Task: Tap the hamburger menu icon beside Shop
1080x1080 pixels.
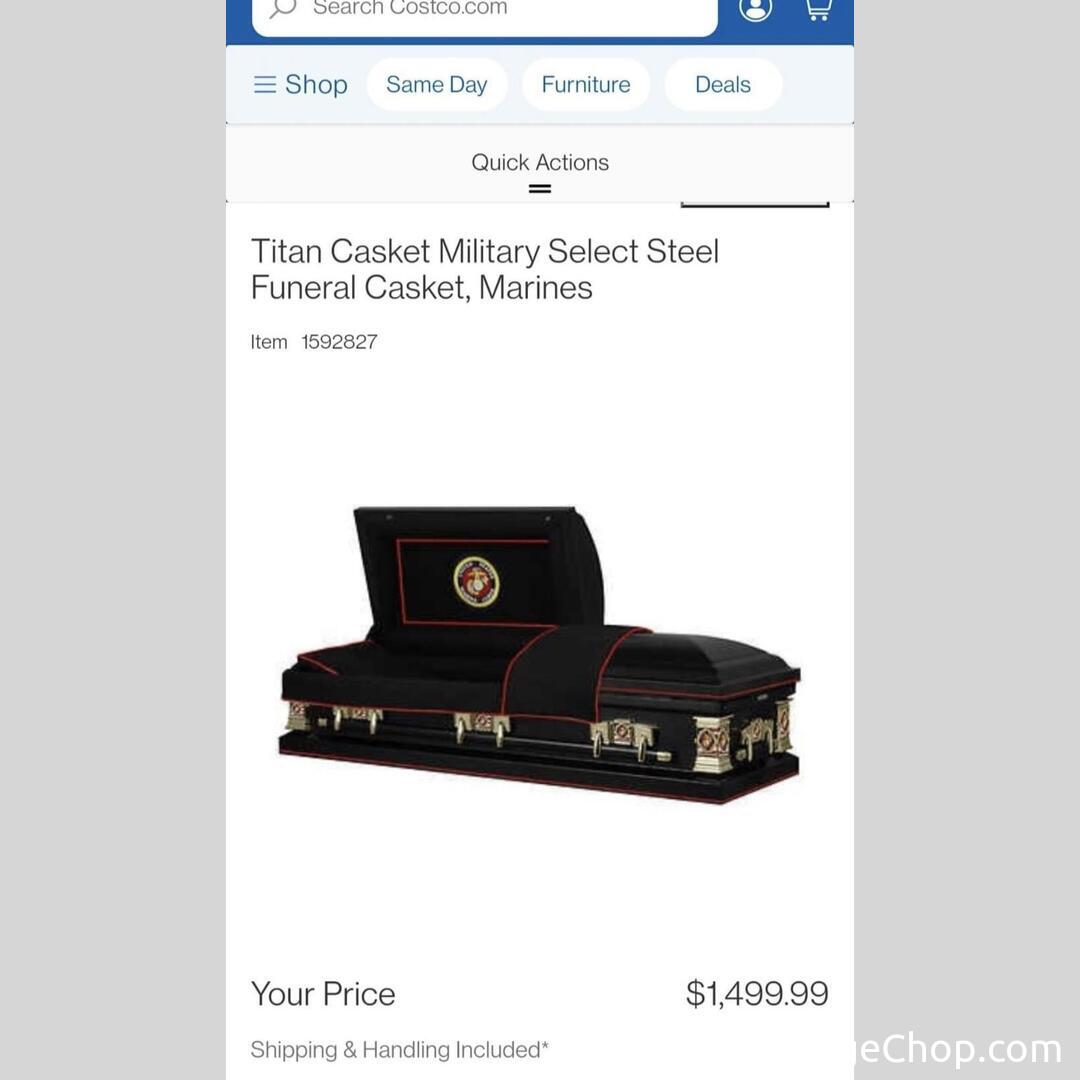Action: (x=264, y=85)
